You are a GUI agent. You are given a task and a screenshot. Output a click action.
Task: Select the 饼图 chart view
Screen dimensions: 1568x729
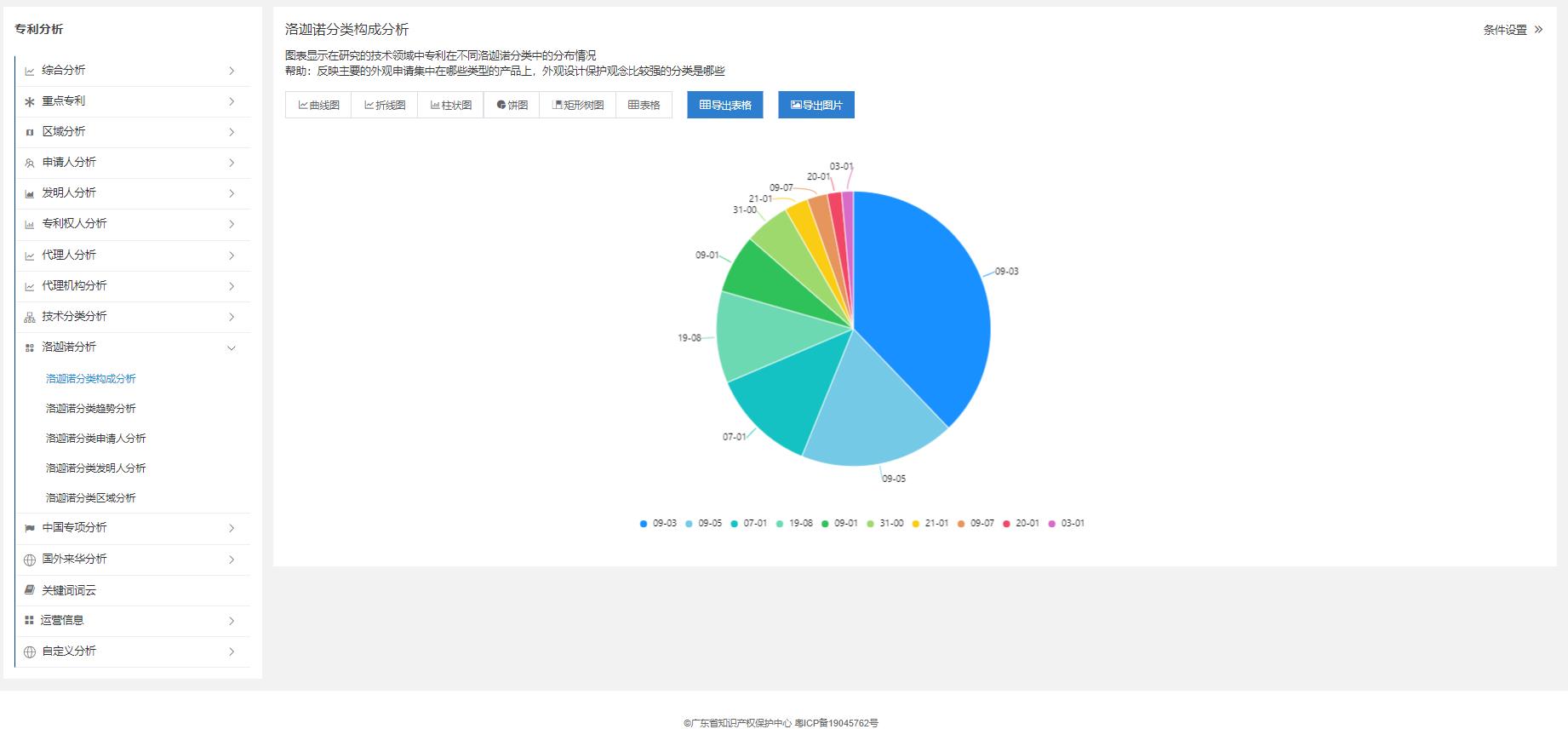[x=512, y=105]
